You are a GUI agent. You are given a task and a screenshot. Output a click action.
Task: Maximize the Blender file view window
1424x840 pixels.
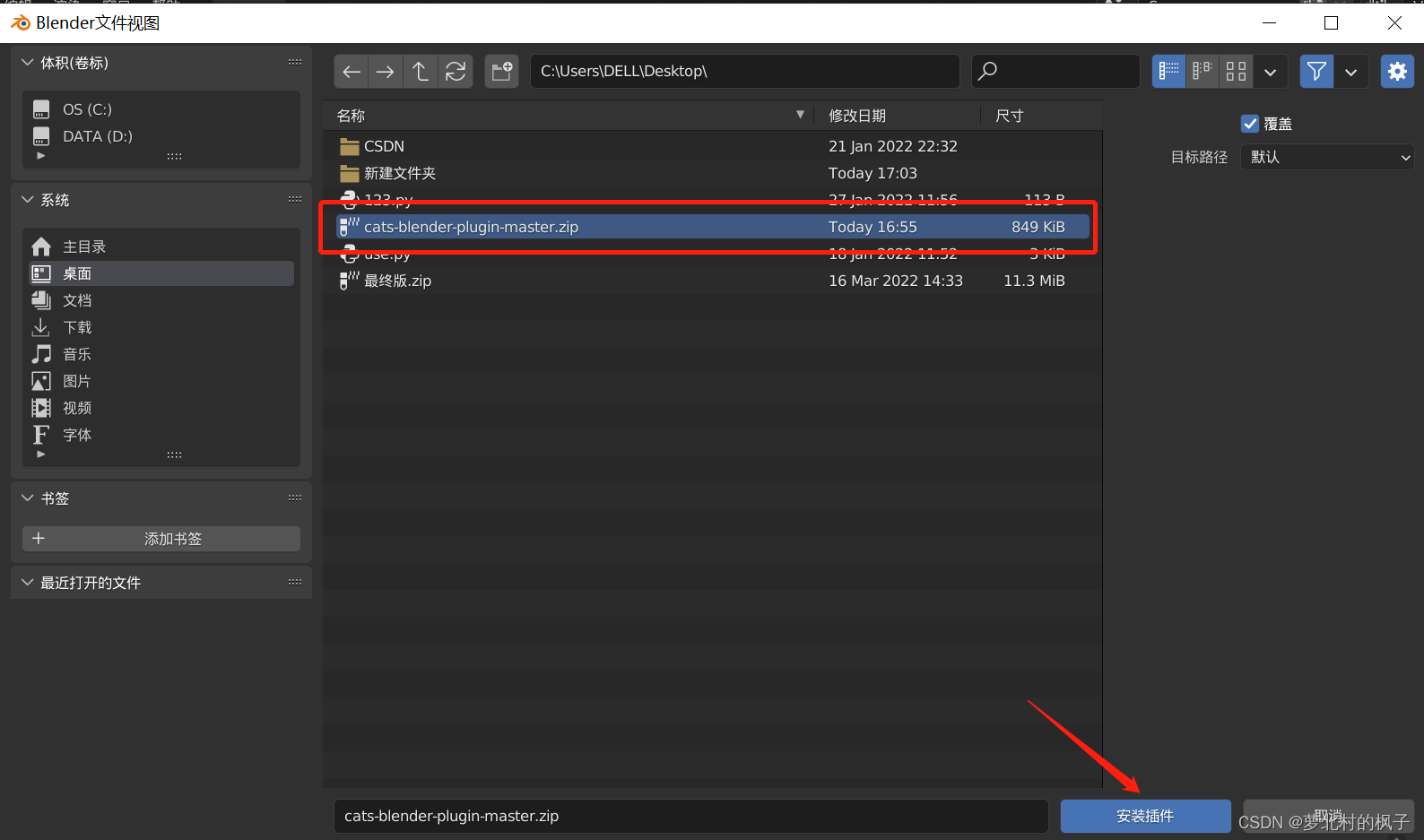(1332, 23)
